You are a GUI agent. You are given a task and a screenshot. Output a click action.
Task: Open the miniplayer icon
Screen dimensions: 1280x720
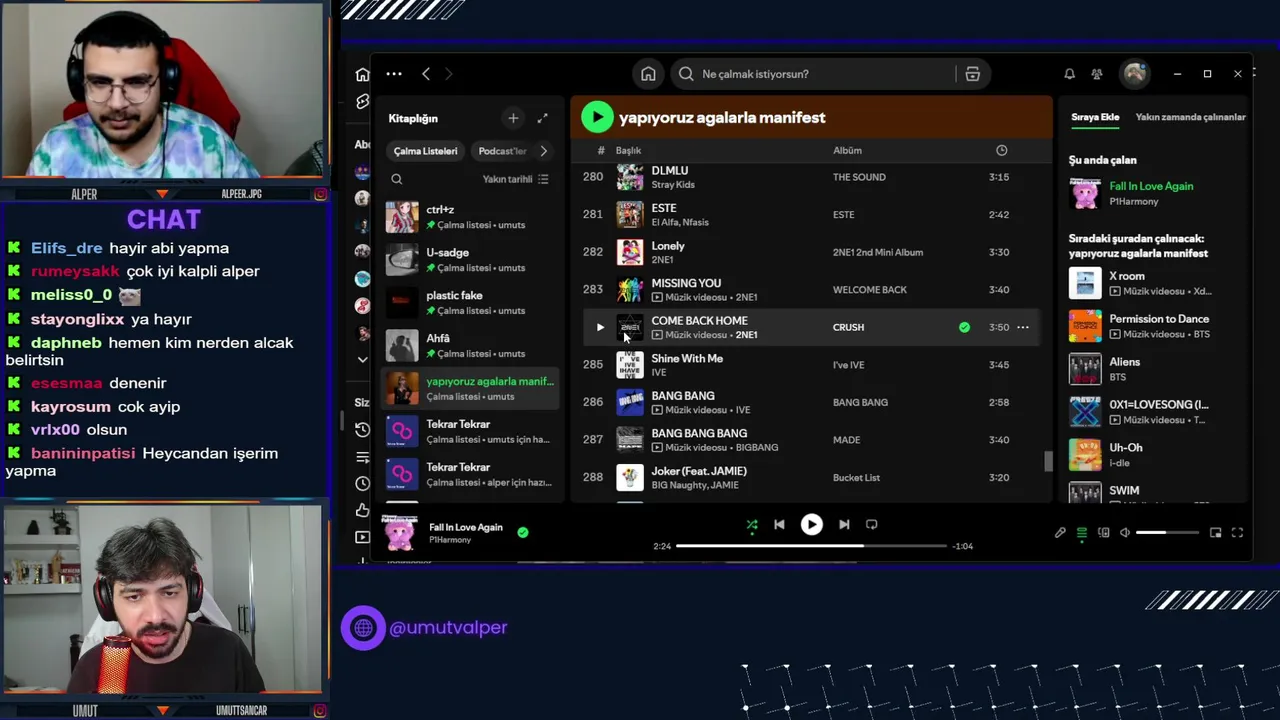1215,533
